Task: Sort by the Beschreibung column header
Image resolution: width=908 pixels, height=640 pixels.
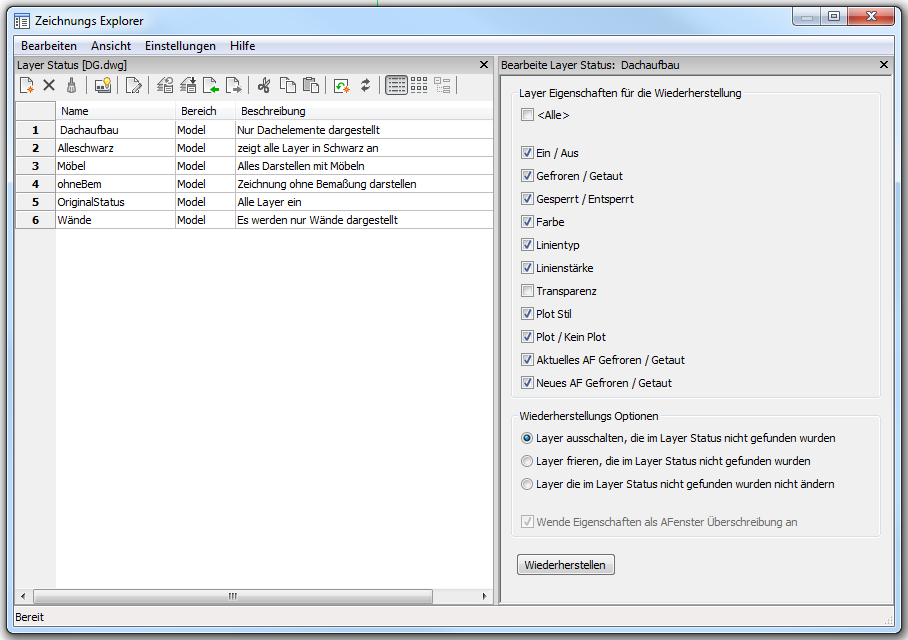Action: click(x=273, y=111)
